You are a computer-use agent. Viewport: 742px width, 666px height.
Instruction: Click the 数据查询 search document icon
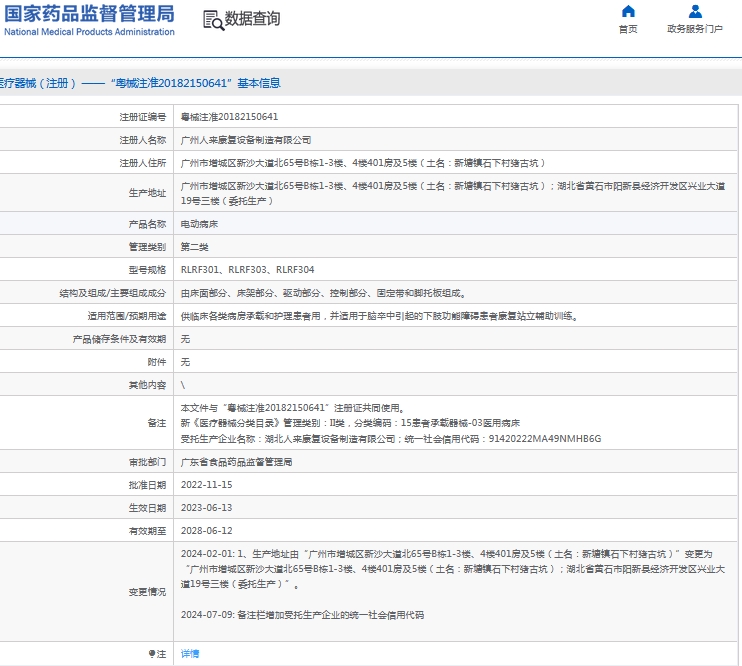[x=213, y=20]
